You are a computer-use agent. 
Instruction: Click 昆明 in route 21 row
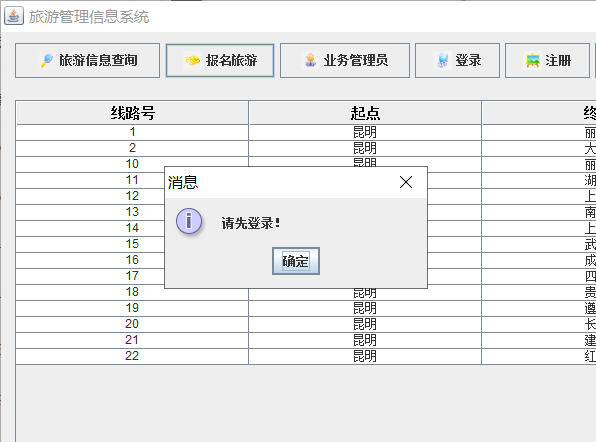coord(365,340)
